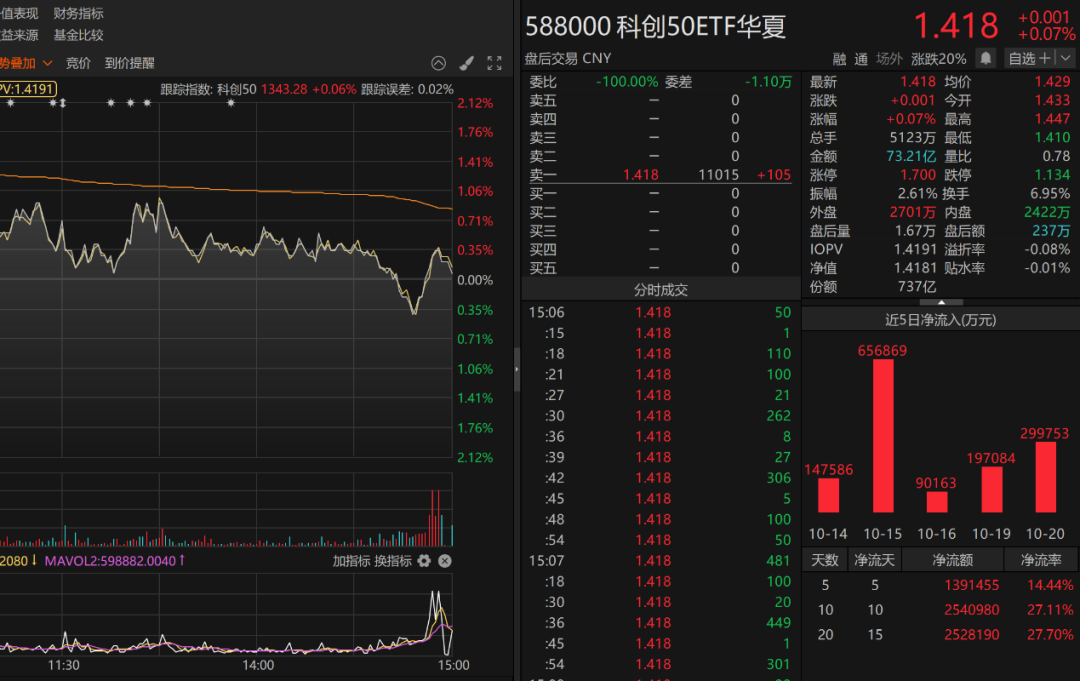Viewport: 1080px width, 681px height.
Task: Click the 分时成交 section header
Action: click(x=661, y=290)
